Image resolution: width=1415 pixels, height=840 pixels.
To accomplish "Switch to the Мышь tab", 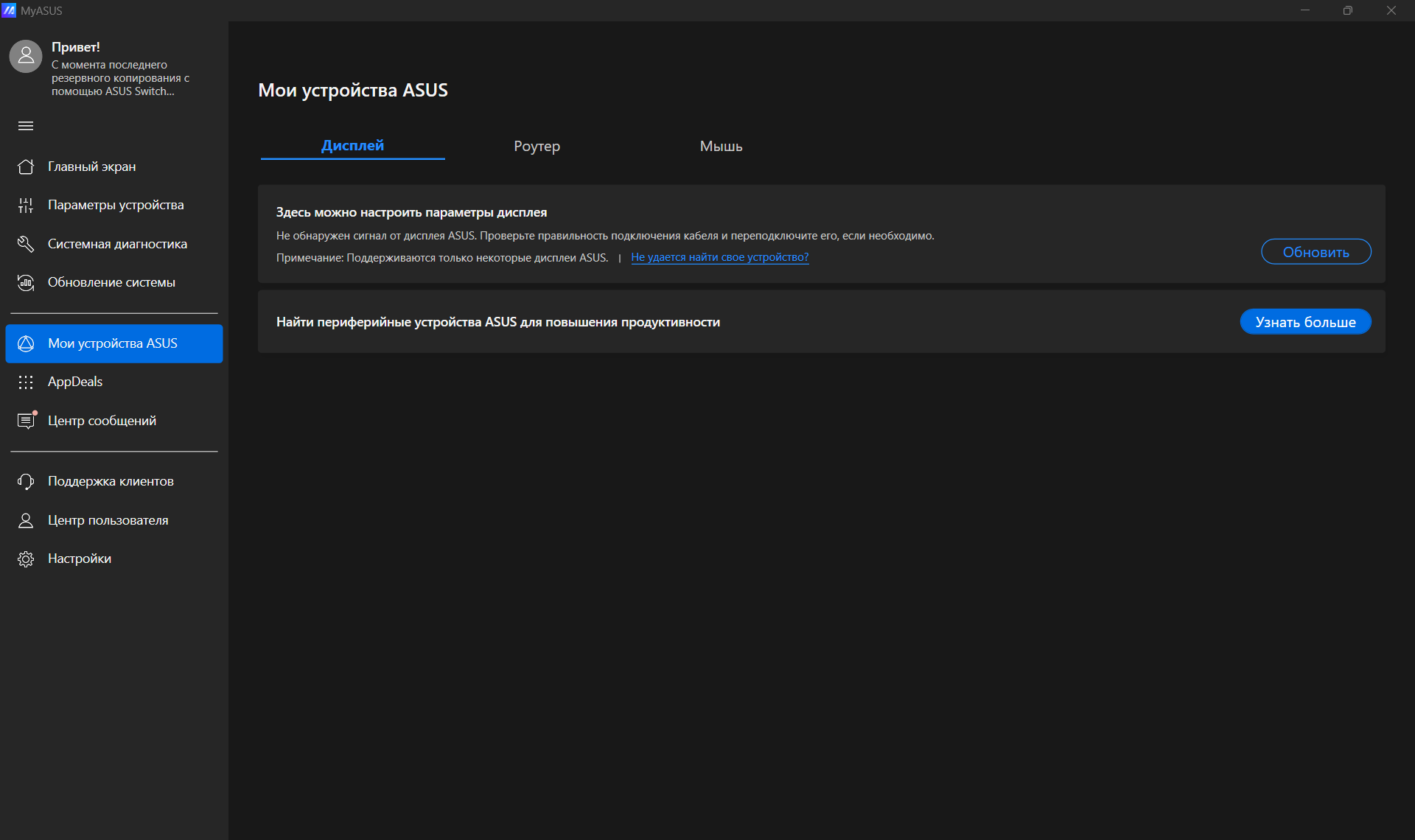I will coord(721,146).
